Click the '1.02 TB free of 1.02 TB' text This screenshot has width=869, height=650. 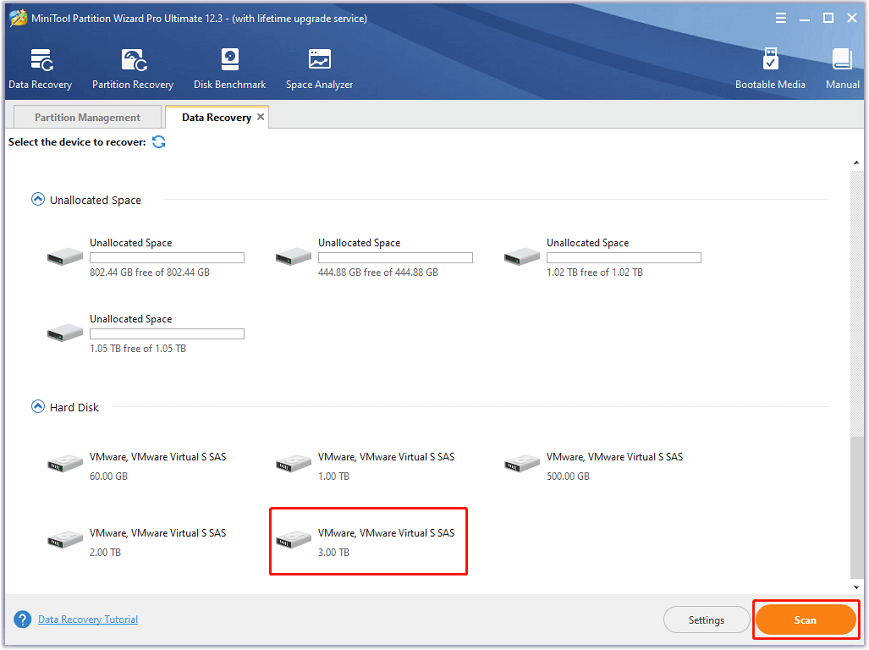point(595,272)
